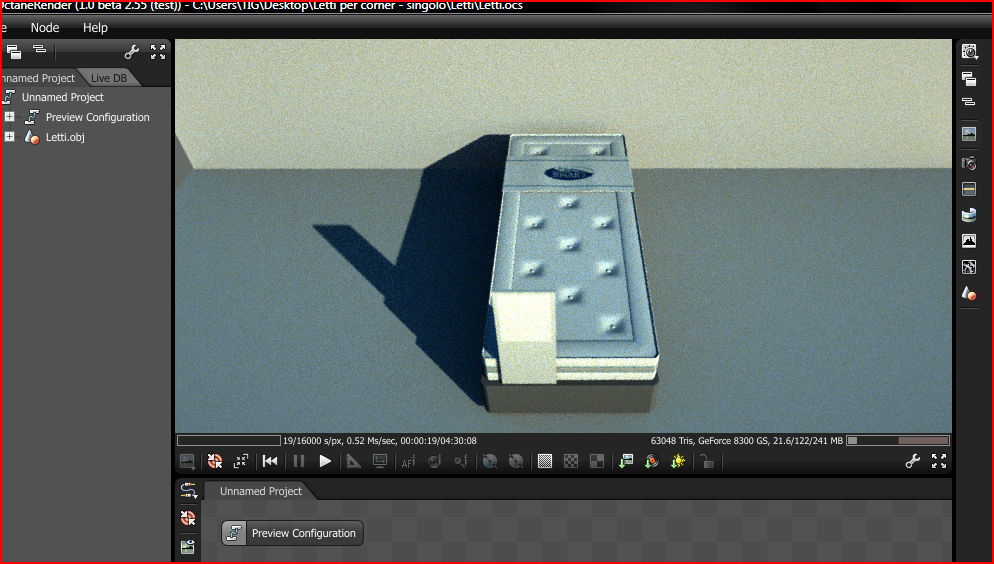Select the fine dotted background pattern
The width and height of the screenshot is (994, 564).
pyautogui.click(x=545, y=461)
